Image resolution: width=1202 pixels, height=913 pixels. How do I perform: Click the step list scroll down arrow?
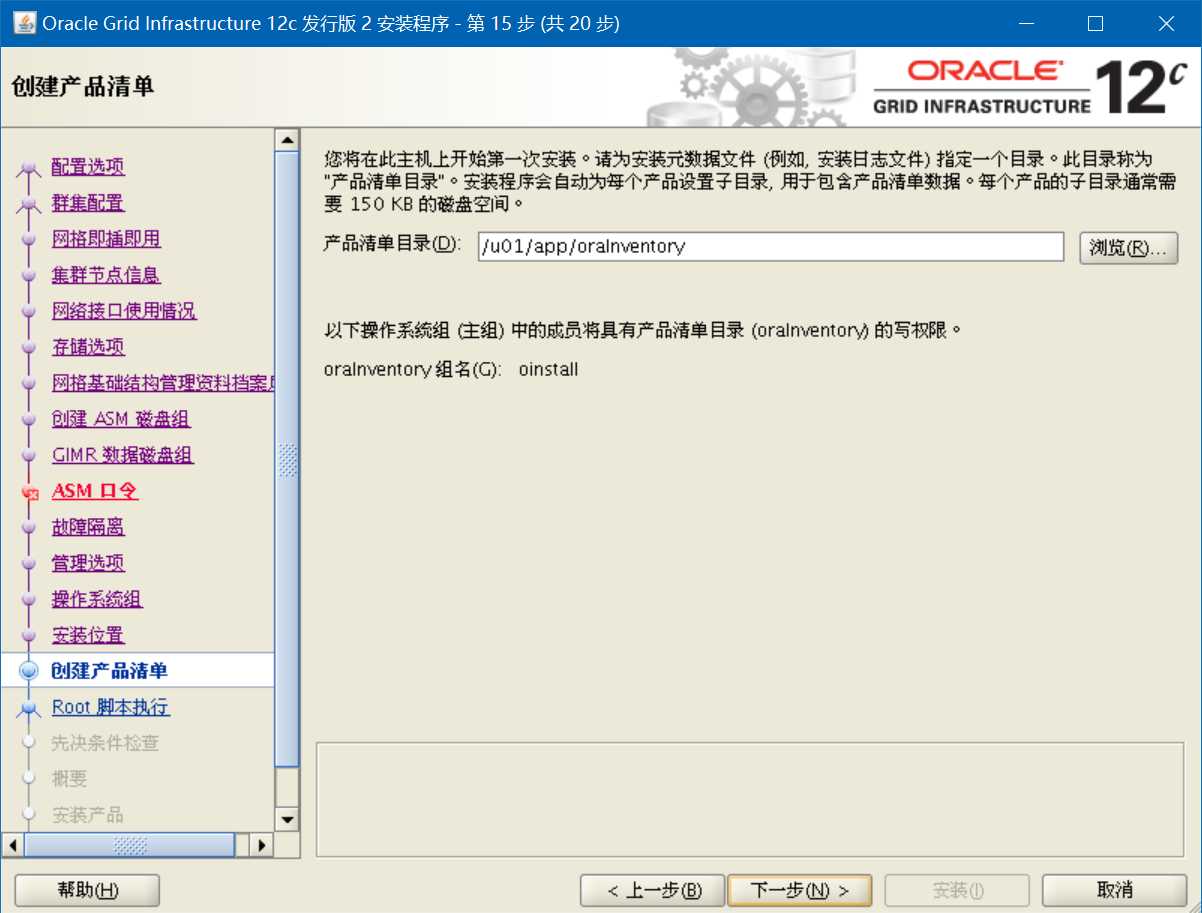[288, 820]
